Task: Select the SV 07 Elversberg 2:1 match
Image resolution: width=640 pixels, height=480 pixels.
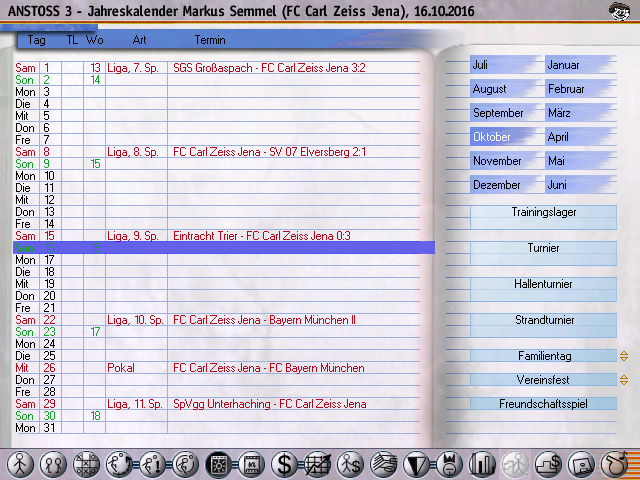Action: point(269,152)
